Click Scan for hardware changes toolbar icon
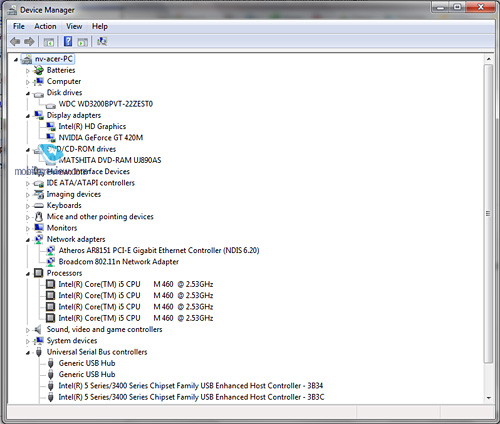500x424 pixels. coord(102,41)
